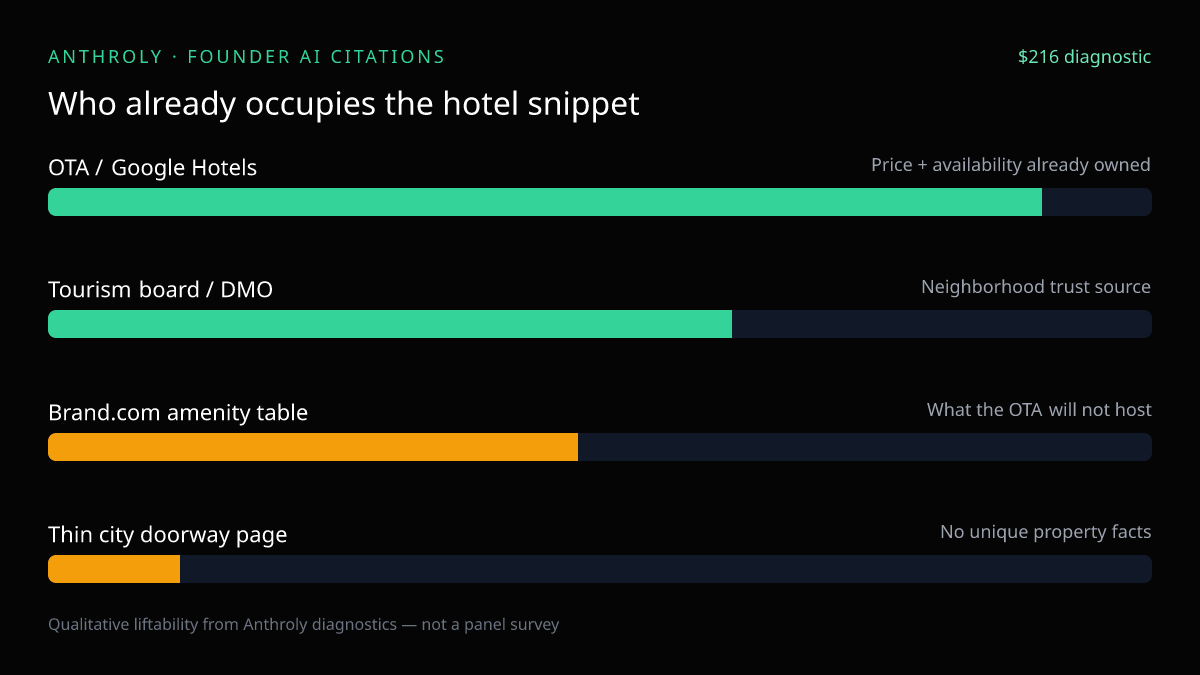Click the 'ANTHROLY · FOUNDER AI CITATIONS' header
The height and width of the screenshot is (675, 1200).
247,57
